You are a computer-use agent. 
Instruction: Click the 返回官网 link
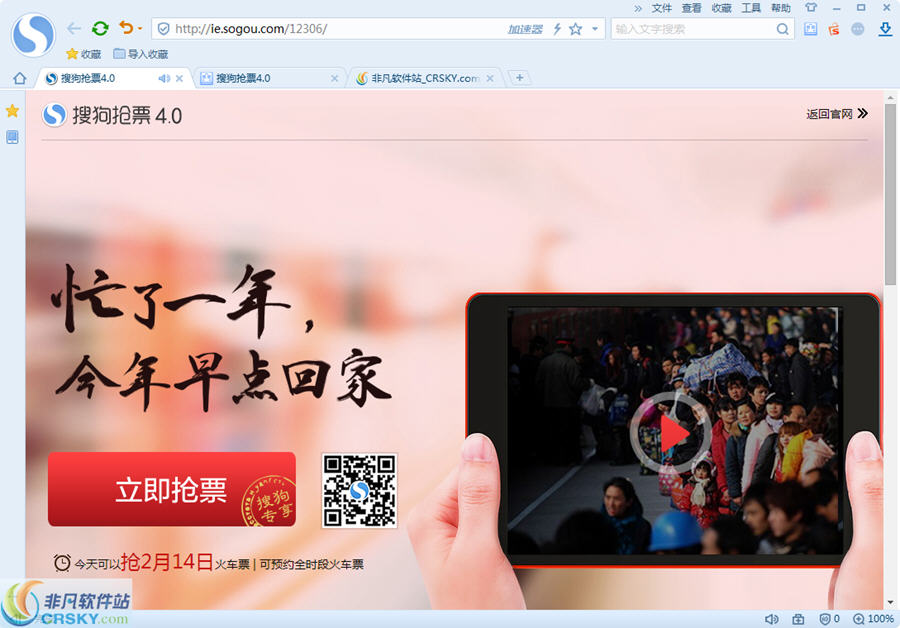[837, 114]
